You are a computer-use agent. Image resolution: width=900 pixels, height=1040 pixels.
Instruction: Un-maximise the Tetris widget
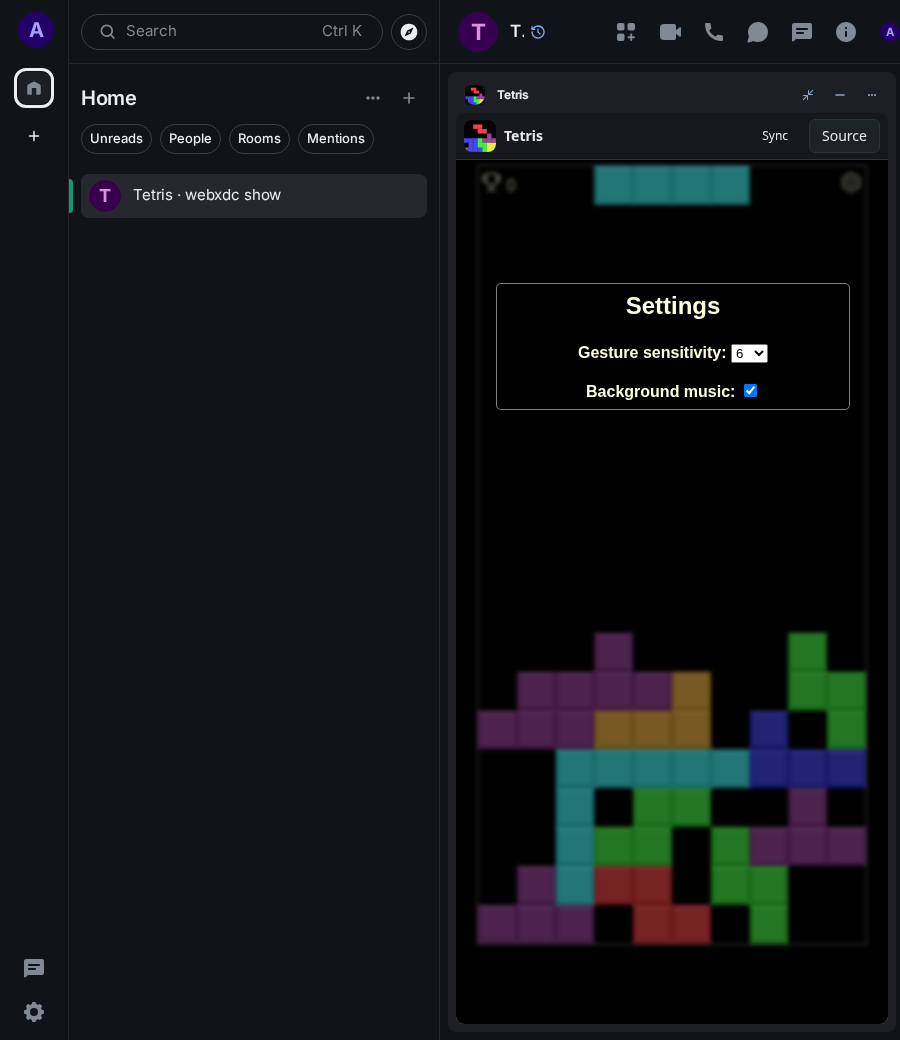pos(808,95)
